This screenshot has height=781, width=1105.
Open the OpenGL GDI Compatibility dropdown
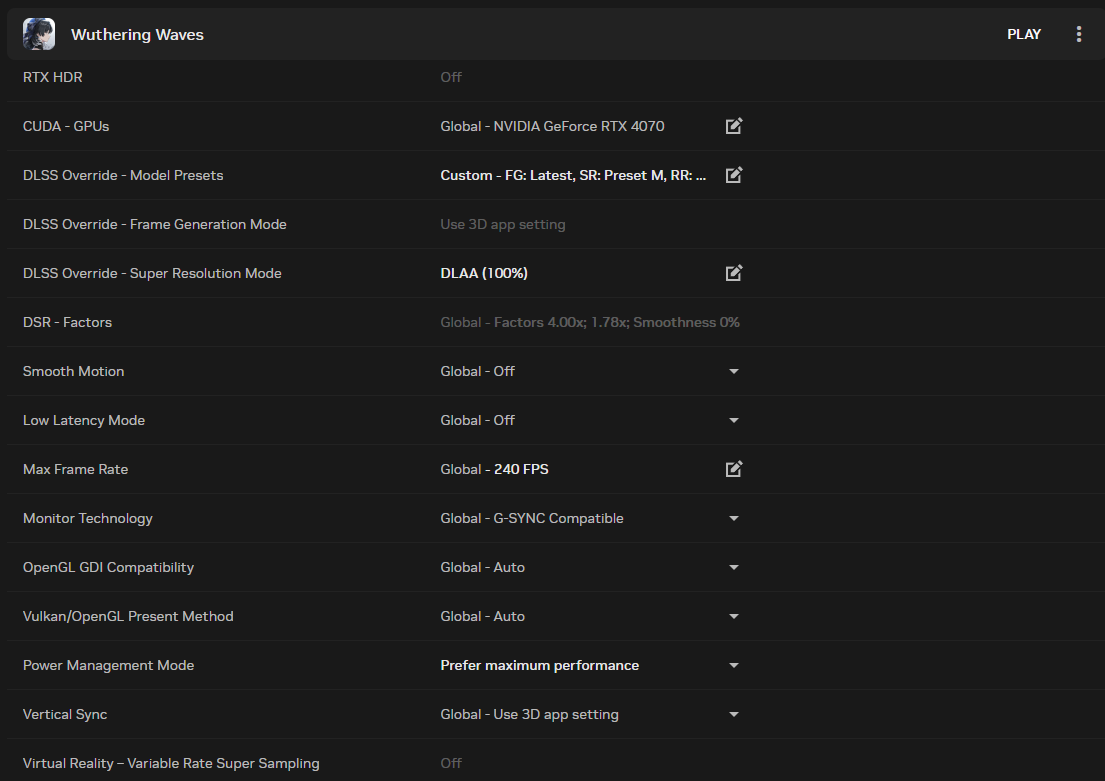(734, 567)
